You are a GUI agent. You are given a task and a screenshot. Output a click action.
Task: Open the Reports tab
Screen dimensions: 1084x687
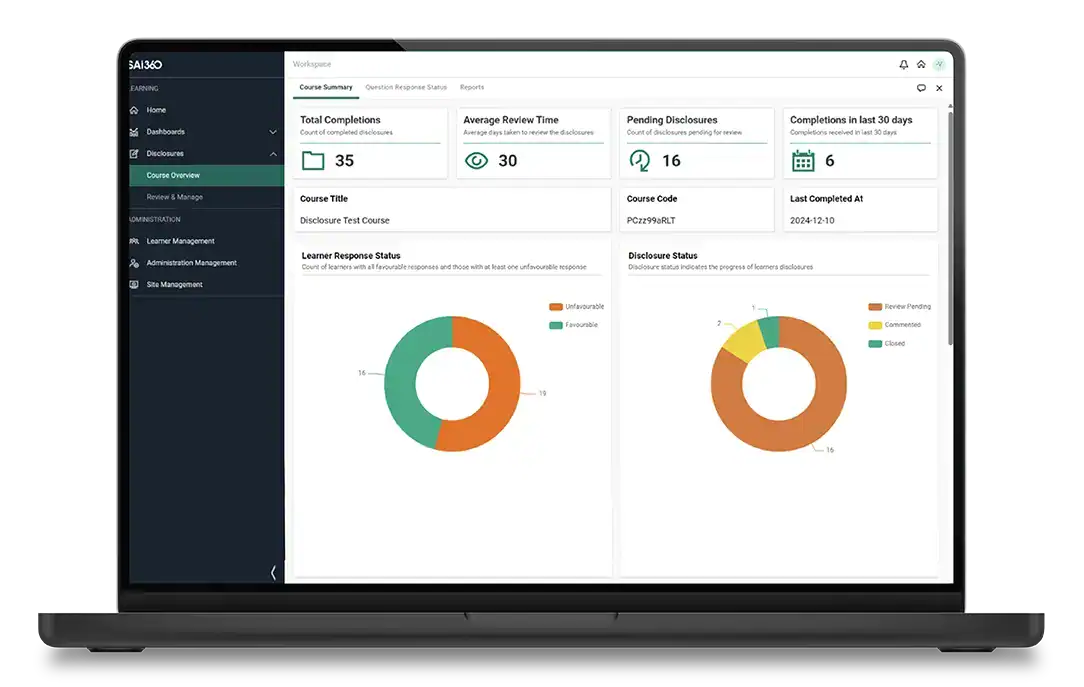[x=472, y=88]
